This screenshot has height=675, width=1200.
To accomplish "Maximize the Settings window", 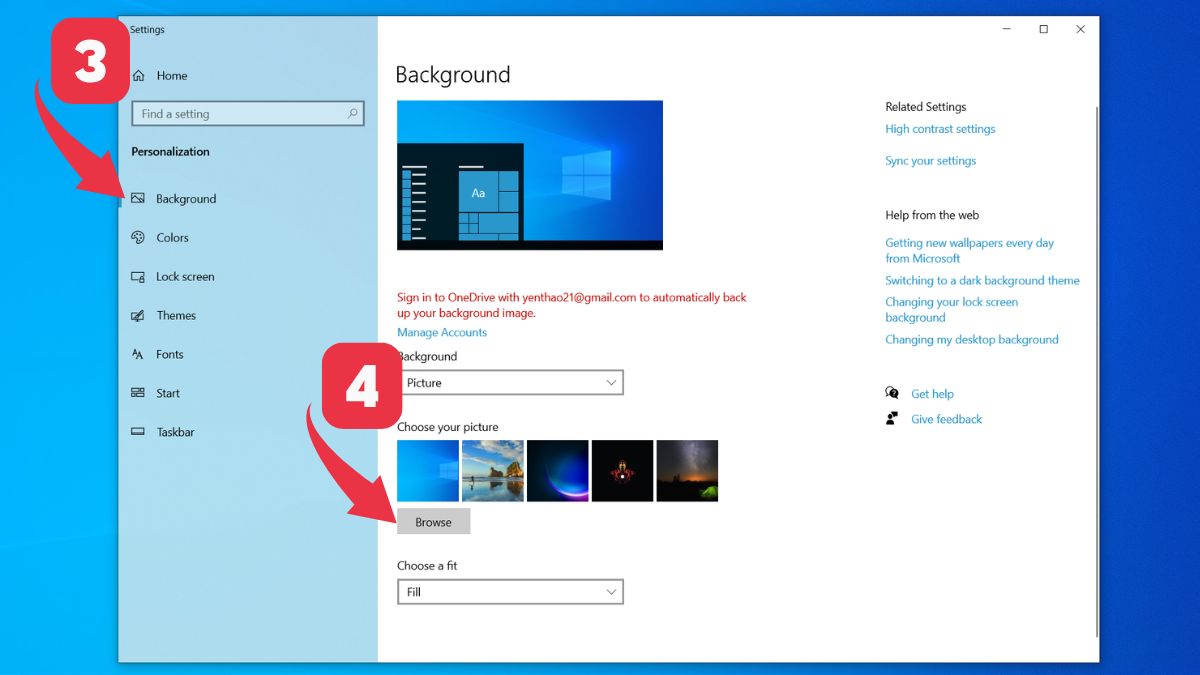I will coord(1043,30).
